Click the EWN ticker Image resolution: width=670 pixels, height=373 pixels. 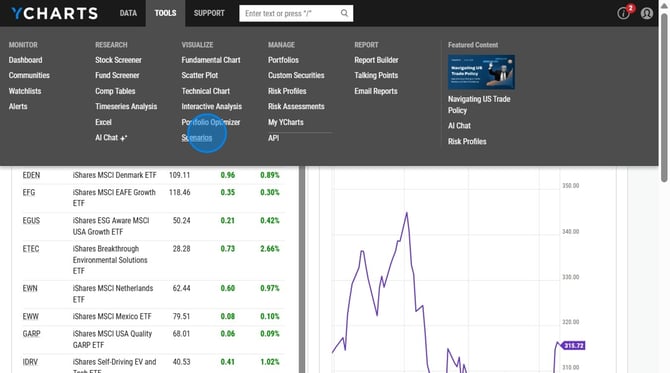coord(30,288)
